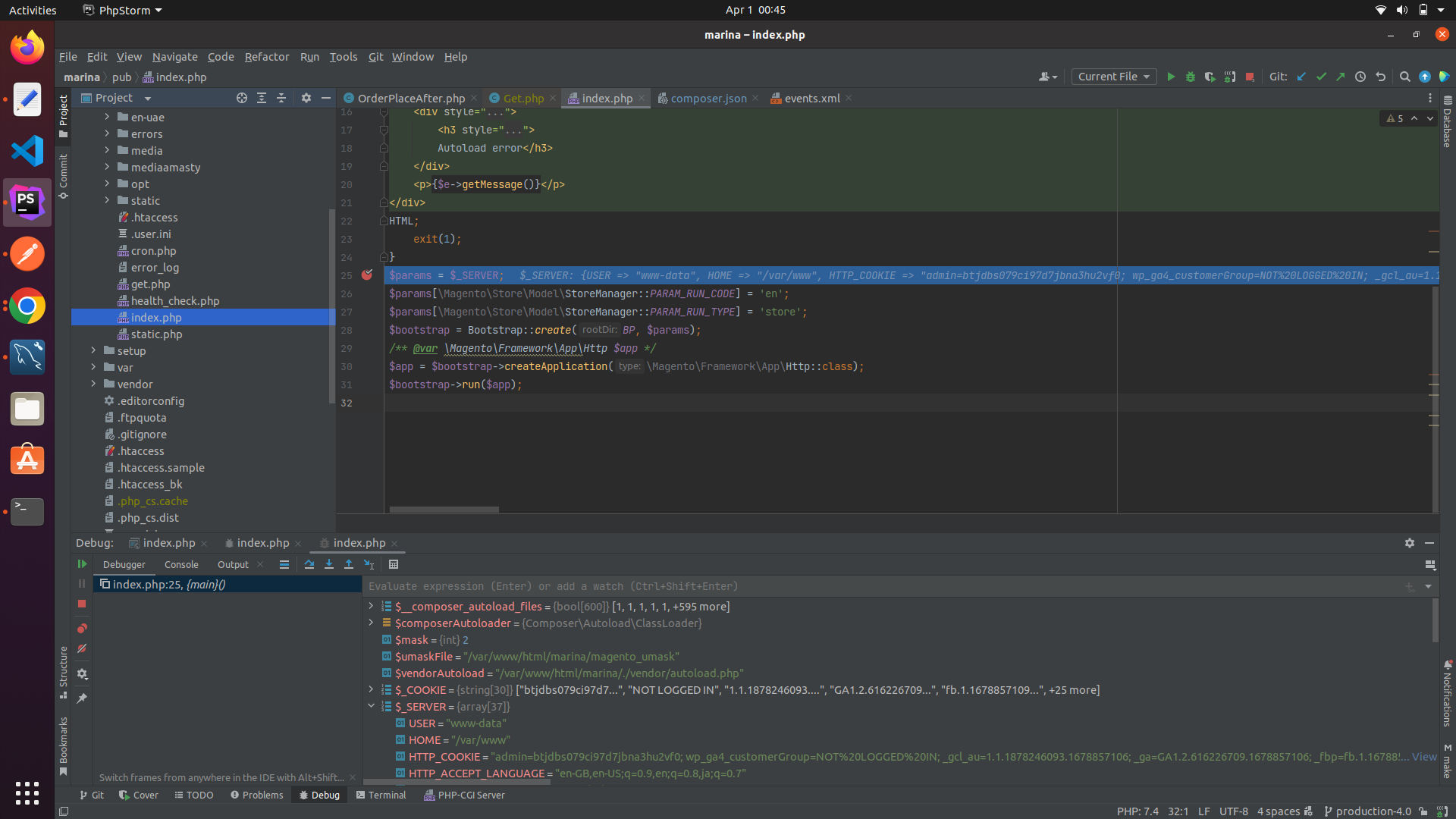Run with coverage using the shield icon
This screenshot has width=1456, height=819.
[1210, 77]
